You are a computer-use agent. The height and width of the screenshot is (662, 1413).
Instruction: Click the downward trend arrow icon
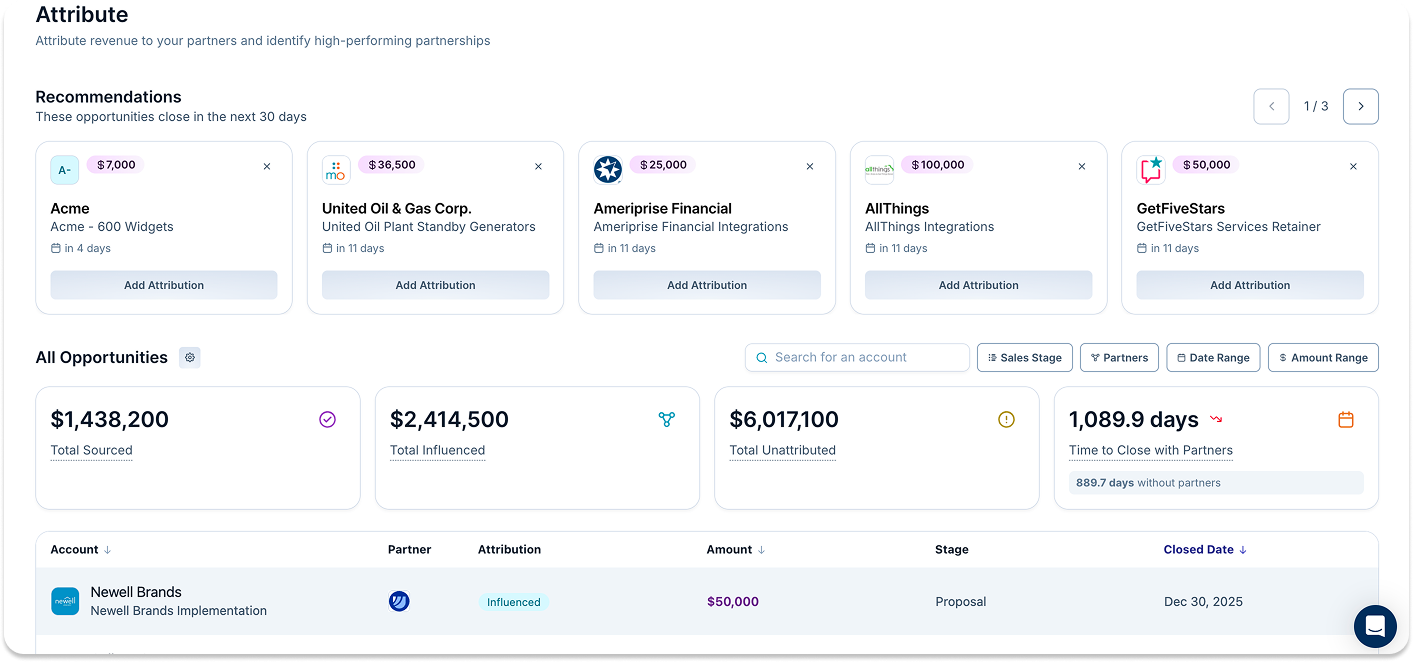1217,419
